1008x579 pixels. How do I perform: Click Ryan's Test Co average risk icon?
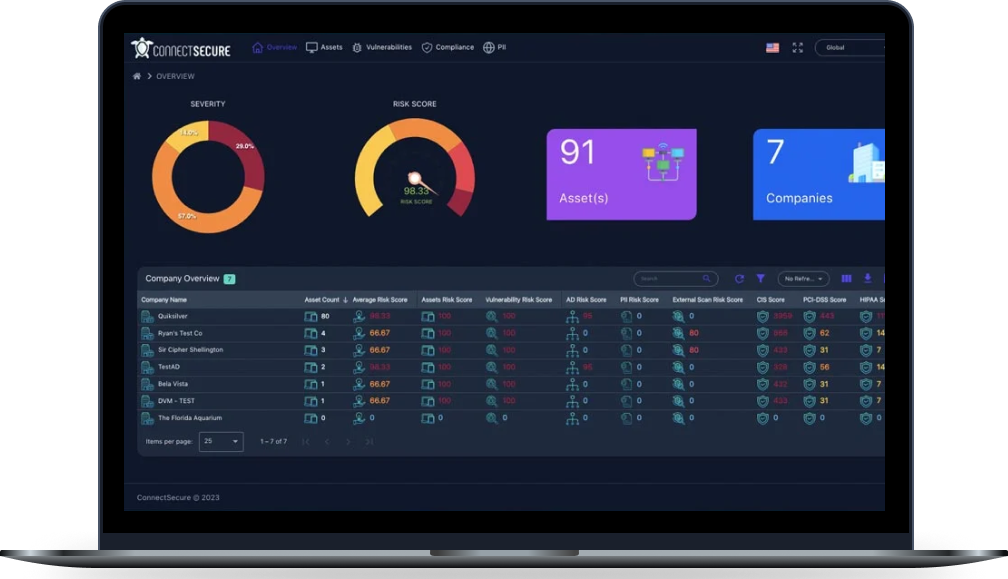359,333
